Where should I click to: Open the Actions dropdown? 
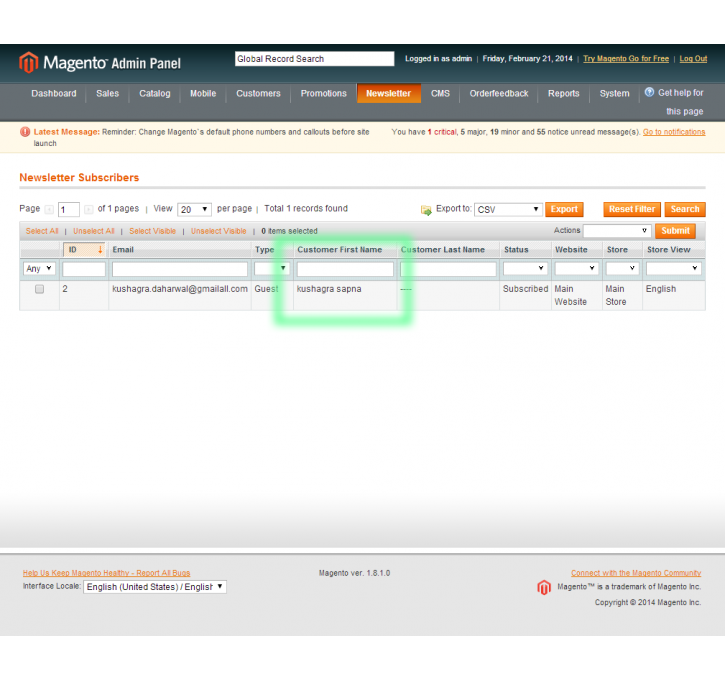pos(617,231)
